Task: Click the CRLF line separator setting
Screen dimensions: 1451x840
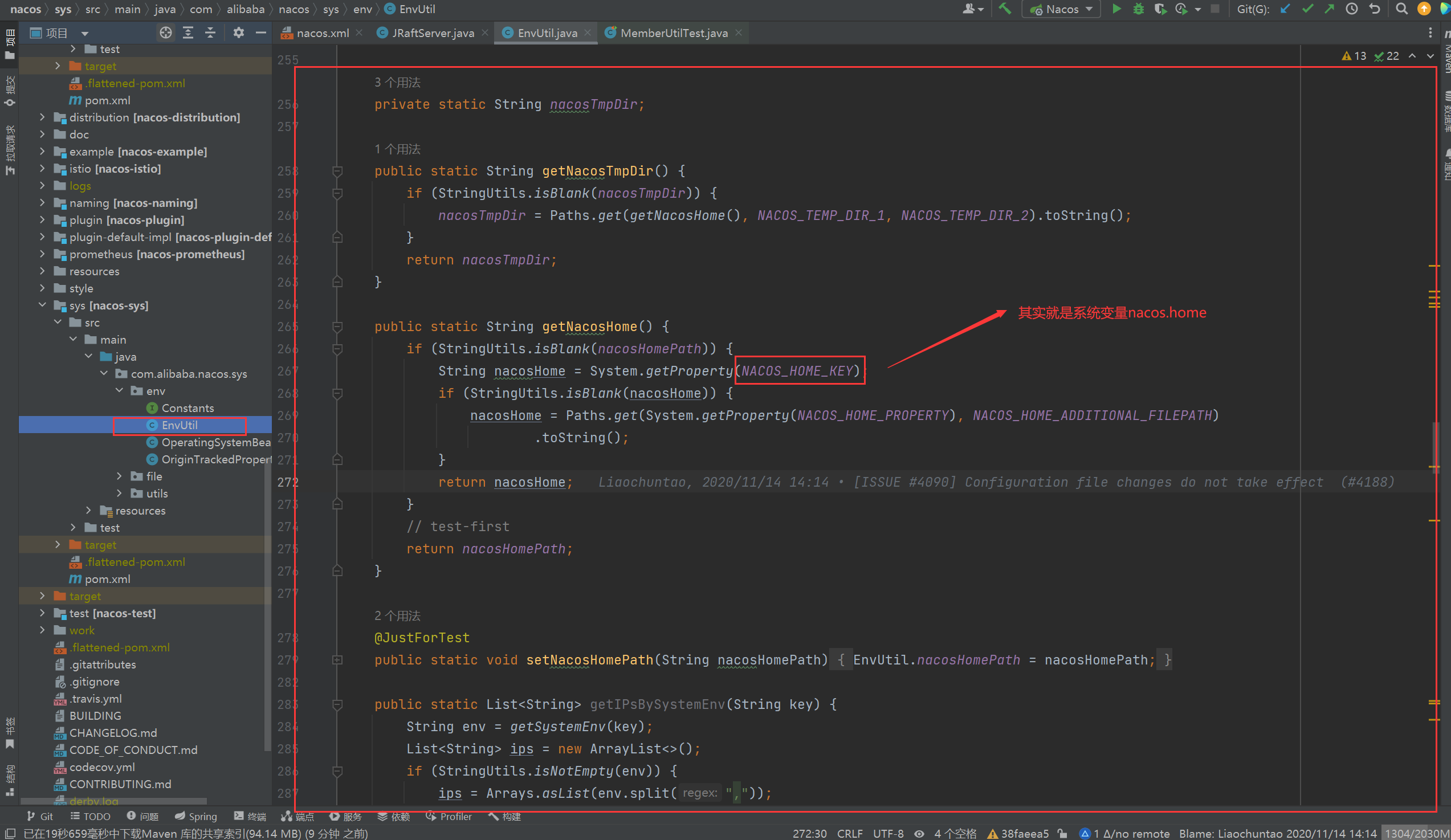Action: click(x=850, y=833)
